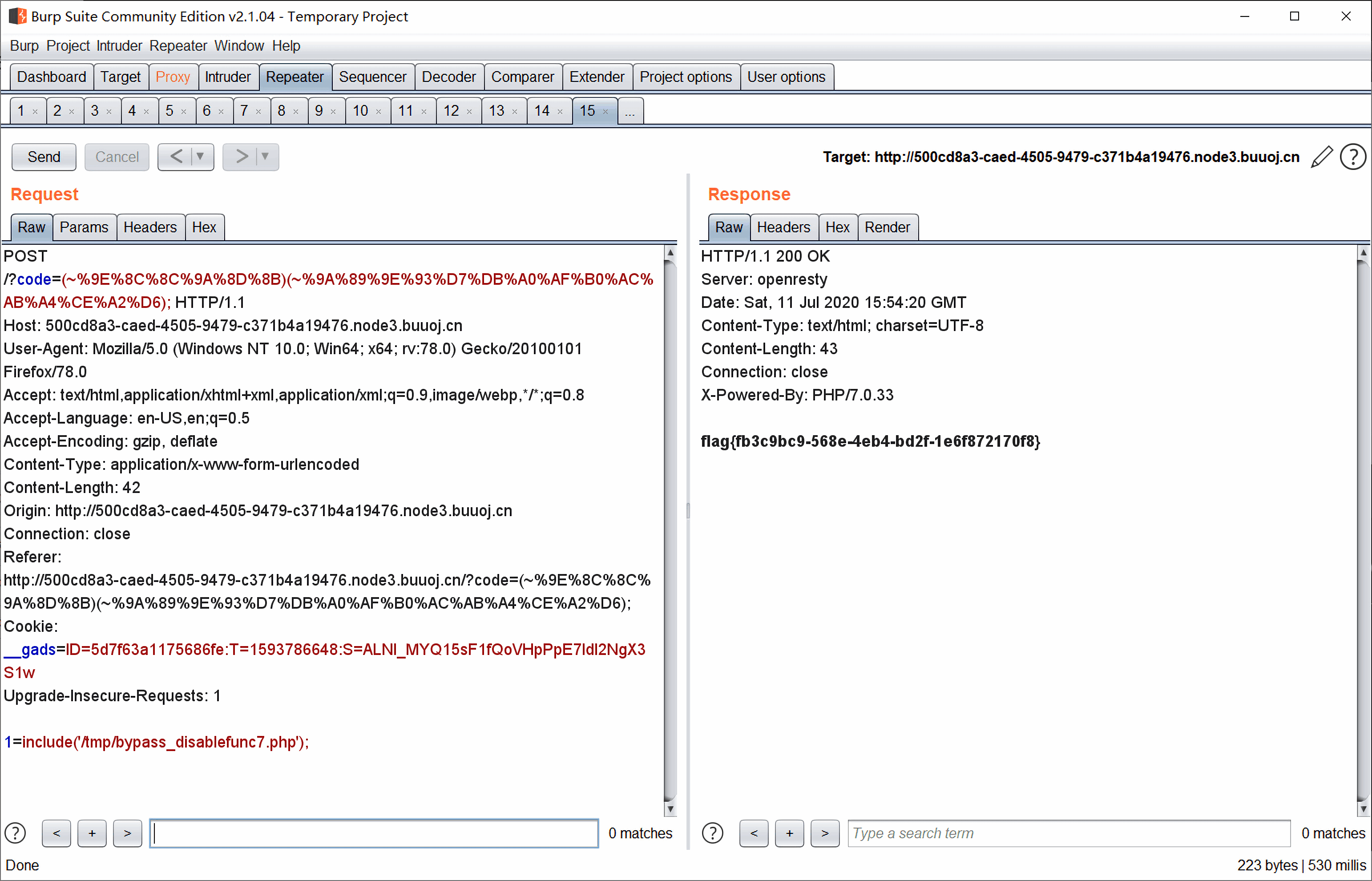Go to next match in request search

click(x=128, y=833)
